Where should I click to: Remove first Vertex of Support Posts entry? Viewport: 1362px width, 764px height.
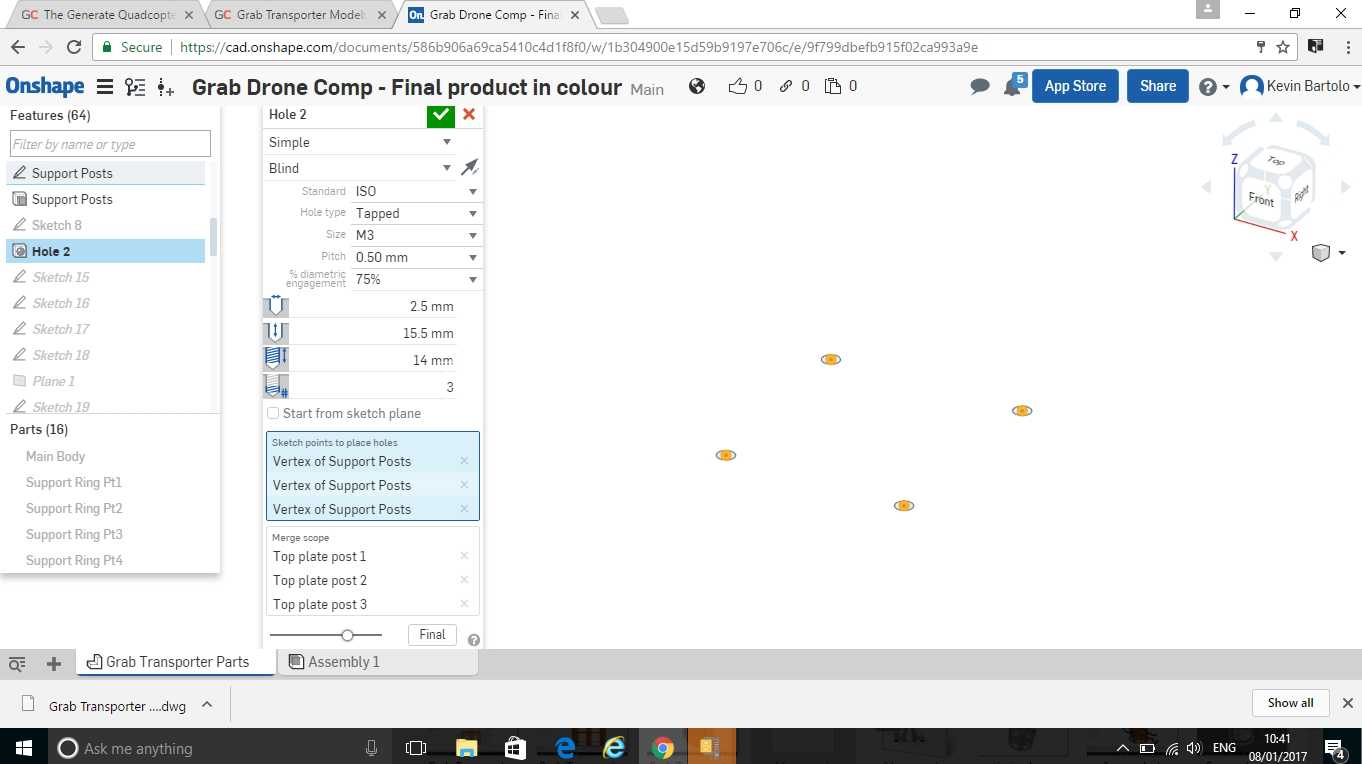(464, 461)
